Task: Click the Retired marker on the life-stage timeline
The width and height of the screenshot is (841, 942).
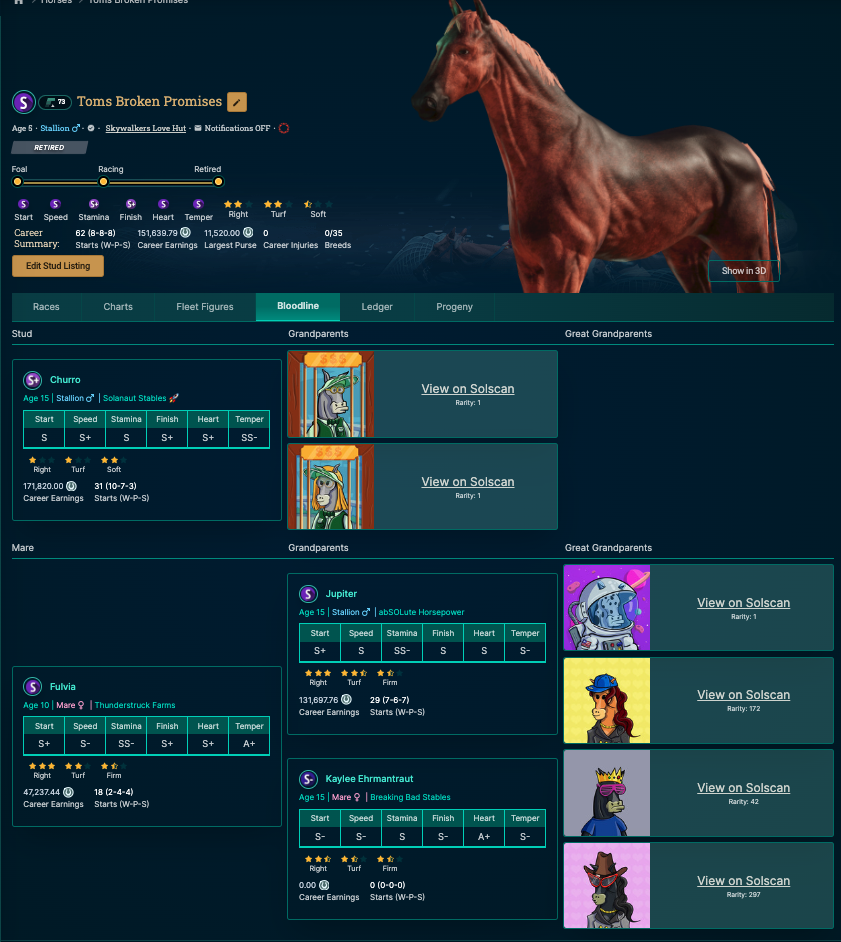Action: click(x=219, y=181)
